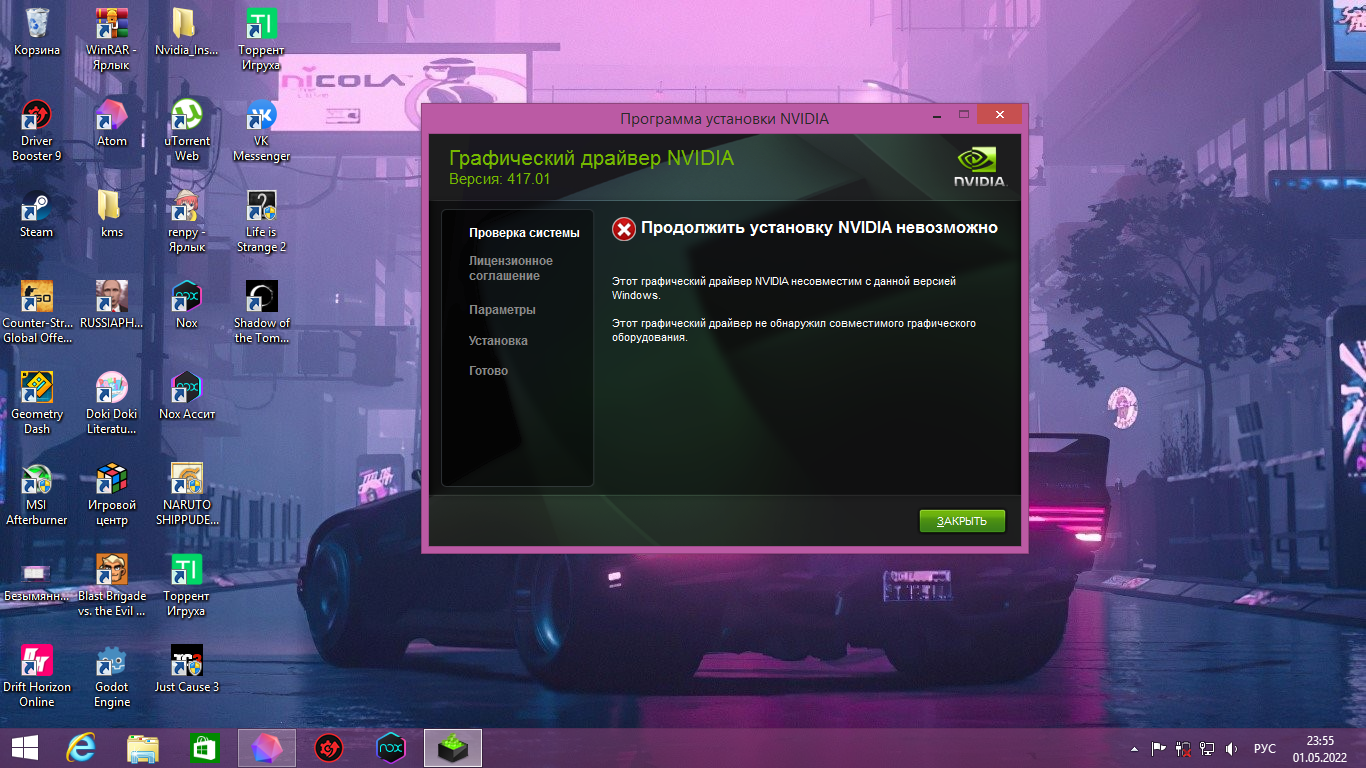This screenshot has height=768, width=1366.
Task: Click the NVIDIA logo in the installer header
Action: pos(979,168)
